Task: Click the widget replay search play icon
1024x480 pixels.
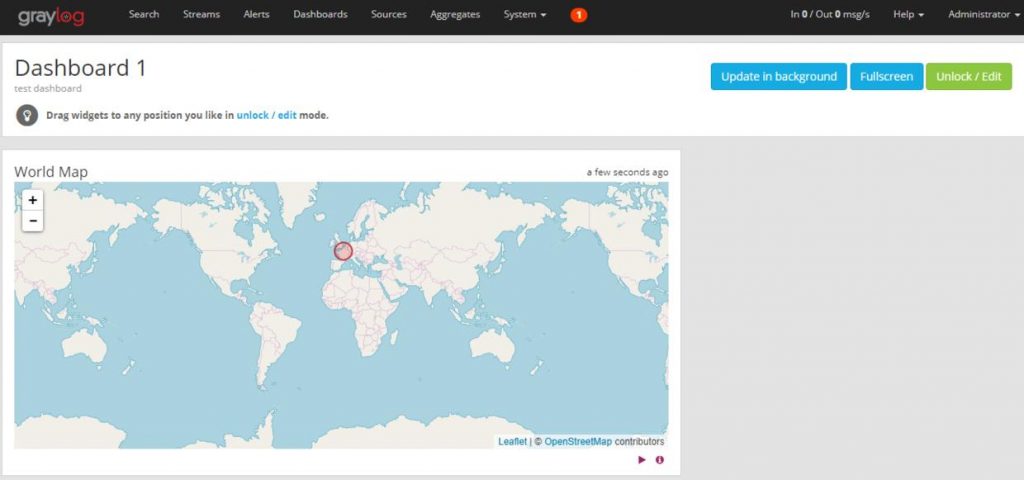Action: tap(641, 460)
